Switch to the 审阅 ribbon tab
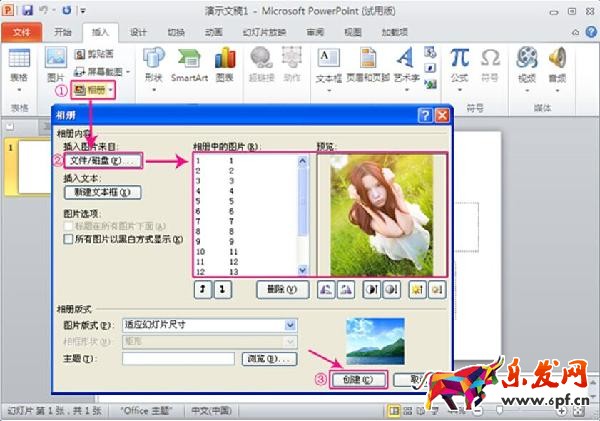 coord(315,32)
